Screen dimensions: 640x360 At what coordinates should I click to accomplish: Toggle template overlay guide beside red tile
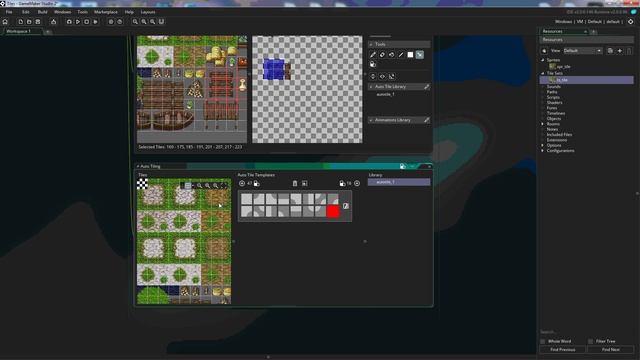[346, 206]
